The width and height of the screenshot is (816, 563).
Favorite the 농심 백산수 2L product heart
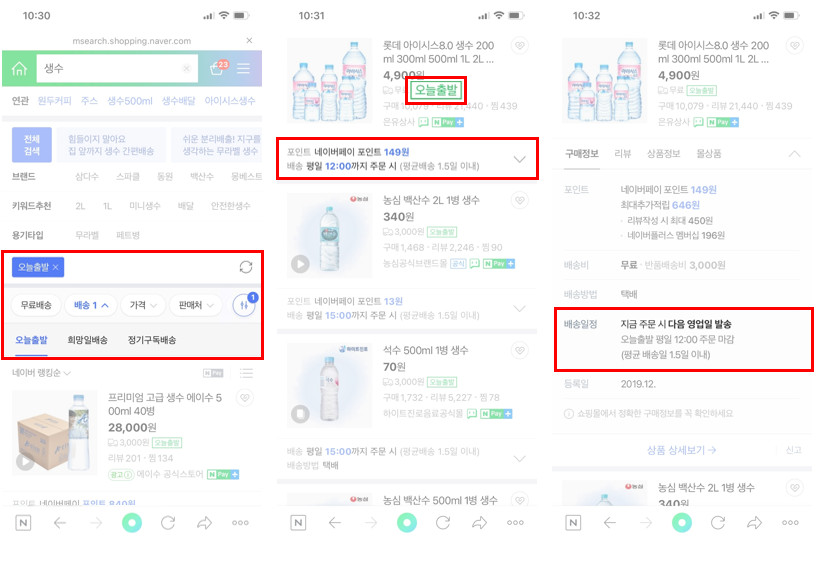519,200
